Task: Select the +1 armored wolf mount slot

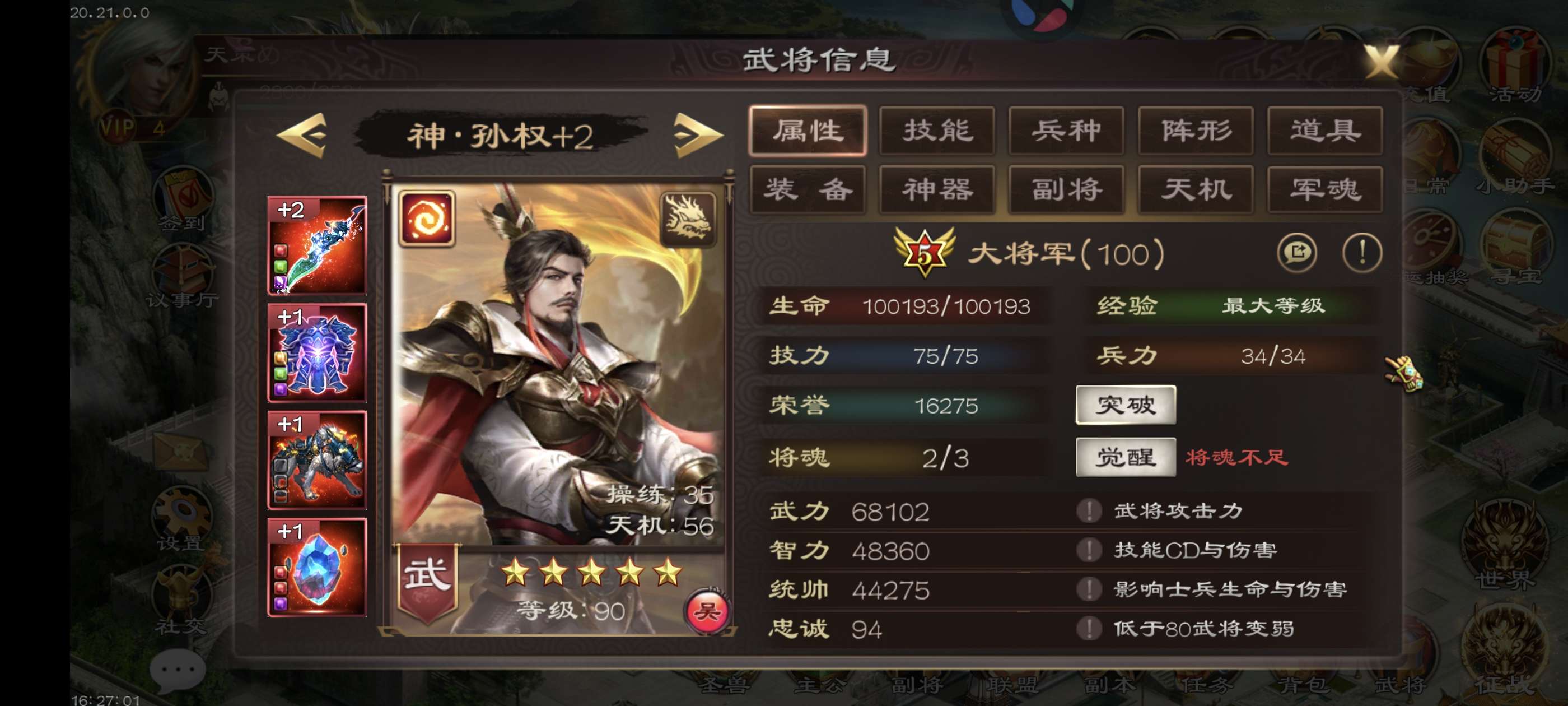Action: tap(317, 460)
